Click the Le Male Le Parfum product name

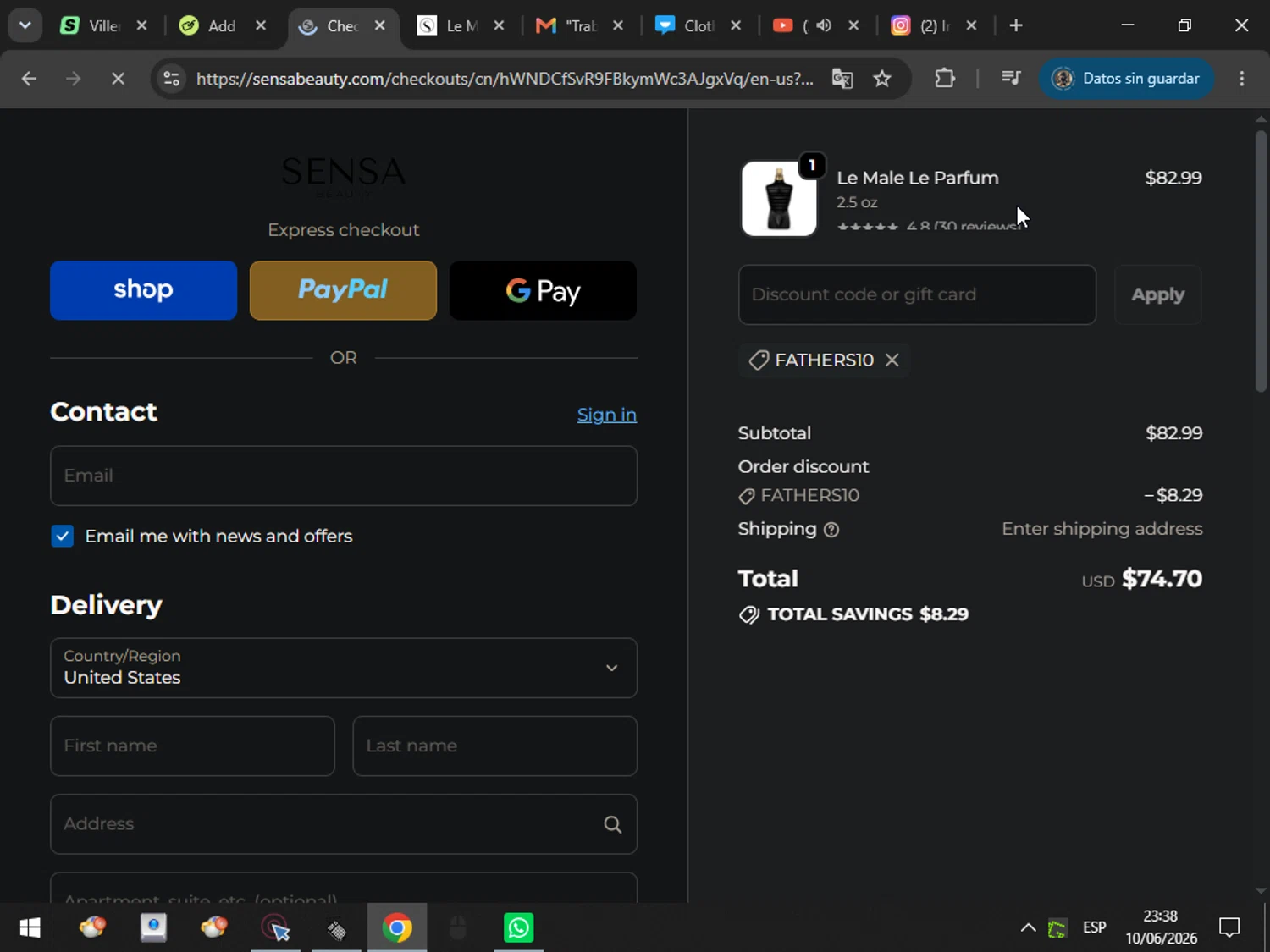pos(918,178)
